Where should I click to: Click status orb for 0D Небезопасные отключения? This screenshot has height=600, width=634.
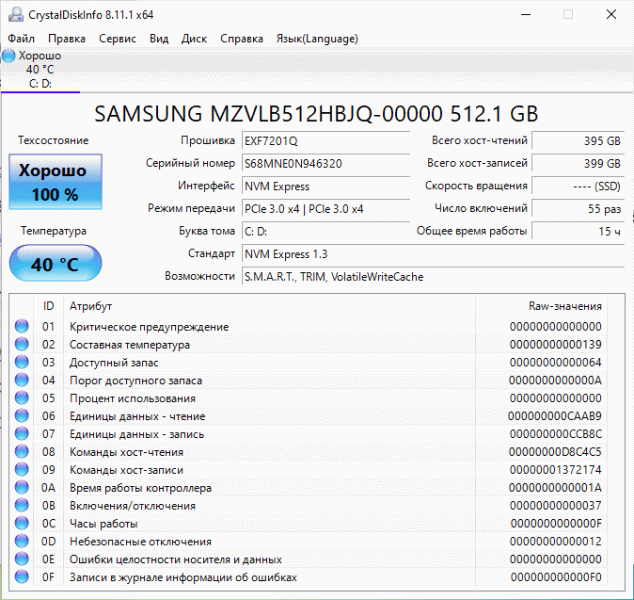(x=21, y=541)
